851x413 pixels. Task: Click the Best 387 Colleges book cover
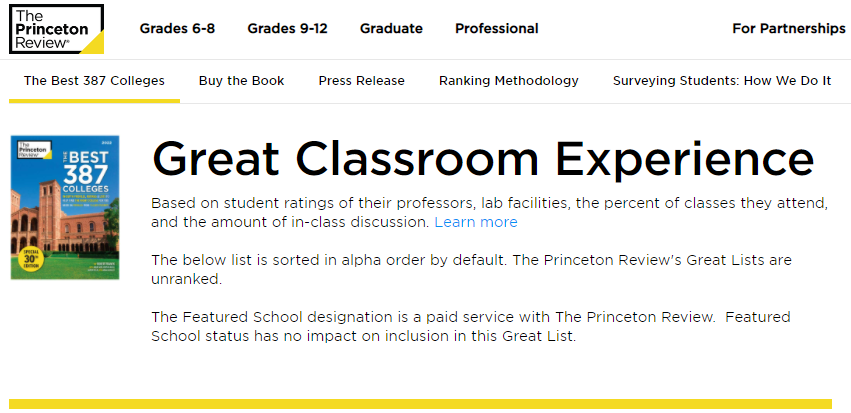coord(64,207)
